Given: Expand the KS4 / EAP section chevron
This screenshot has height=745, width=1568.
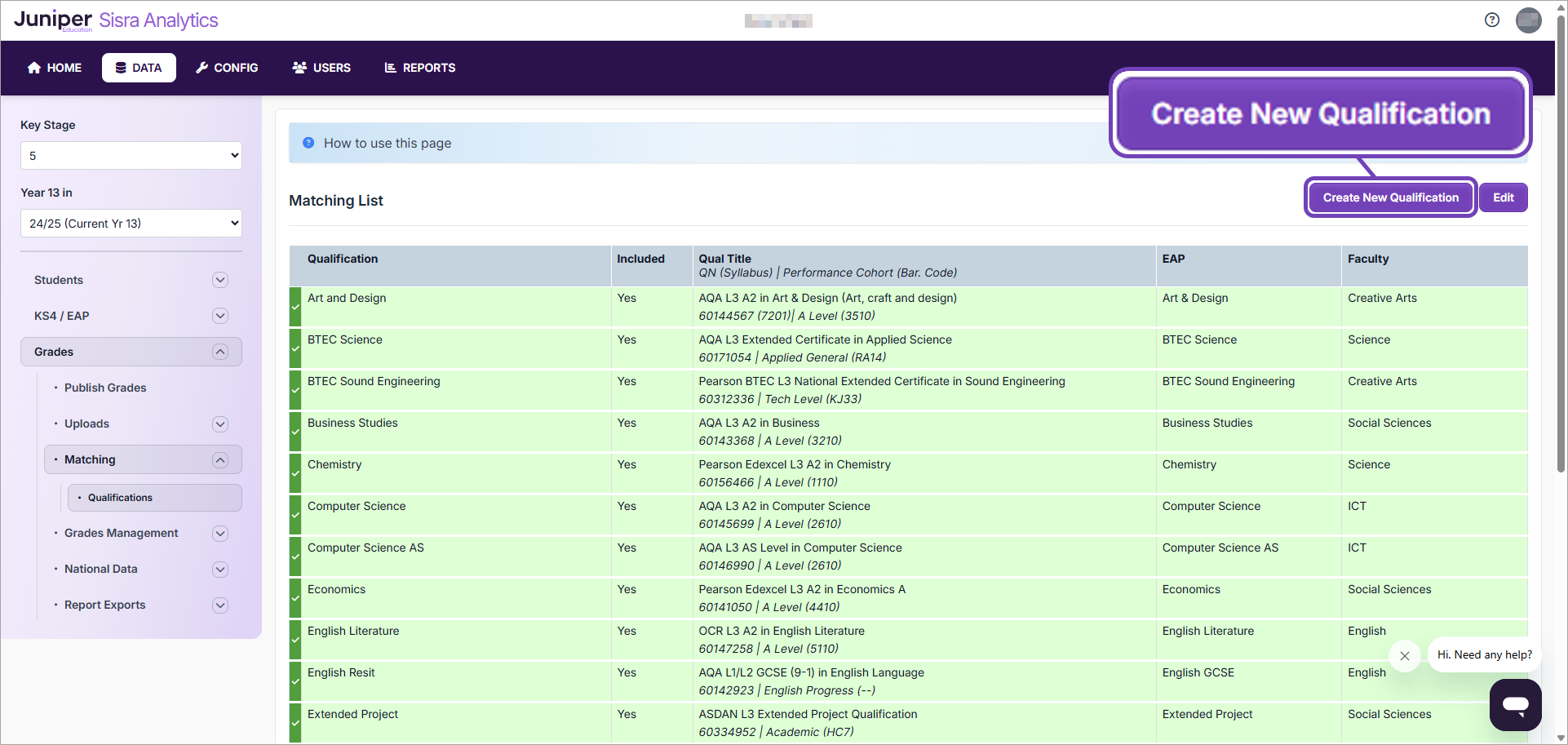Looking at the screenshot, I should pyautogui.click(x=219, y=316).
